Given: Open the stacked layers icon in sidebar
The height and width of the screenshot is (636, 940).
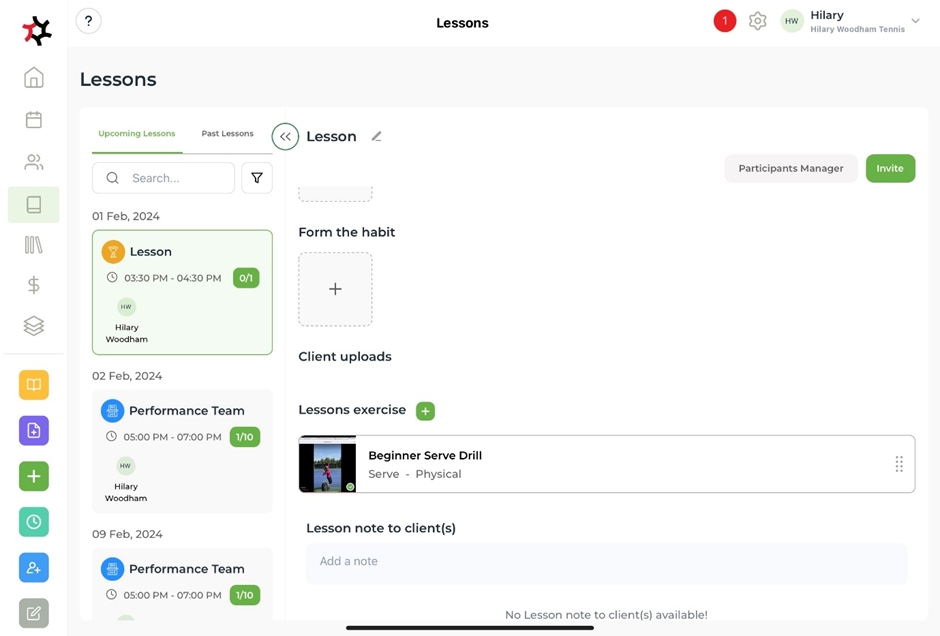Looking at the screenshot, I should click(x=34, y=326).
